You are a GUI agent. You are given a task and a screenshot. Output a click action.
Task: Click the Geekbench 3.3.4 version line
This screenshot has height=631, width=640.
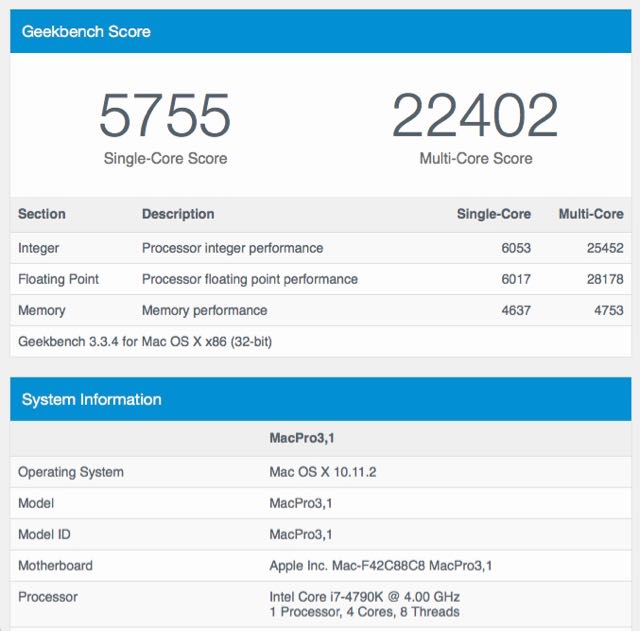(145, 341)
